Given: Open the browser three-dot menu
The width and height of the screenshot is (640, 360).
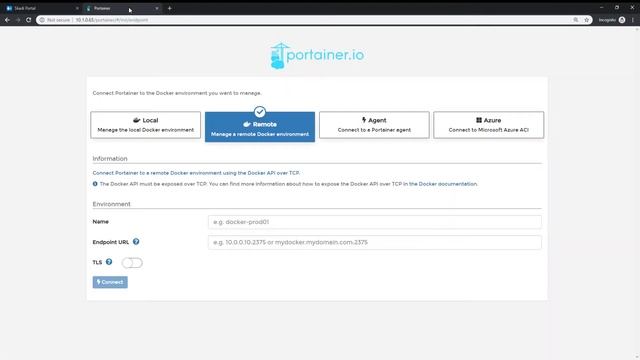Looking at the screenshot, I should click(633, 20).
